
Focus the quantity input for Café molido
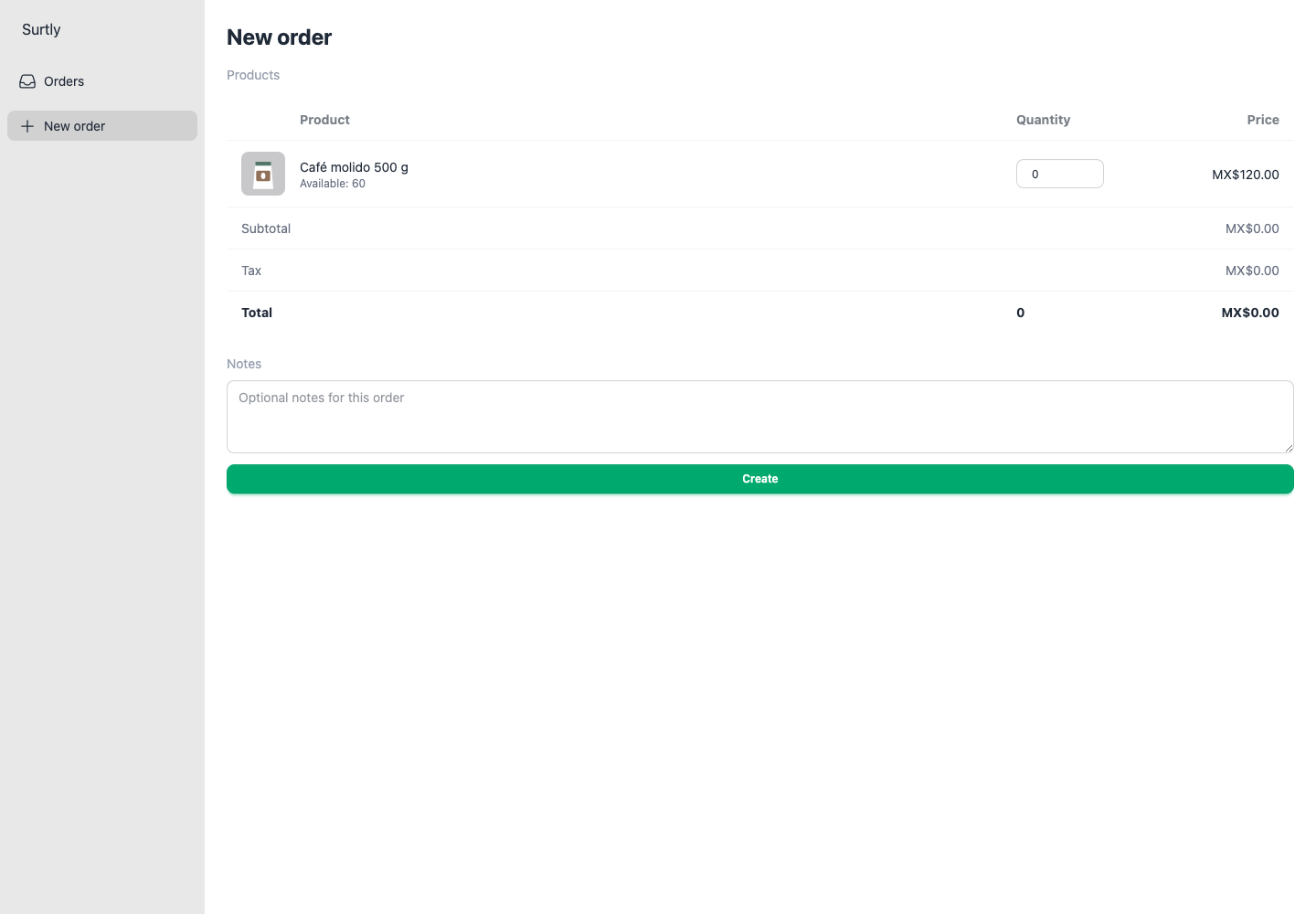click(x=1060, y=174)
